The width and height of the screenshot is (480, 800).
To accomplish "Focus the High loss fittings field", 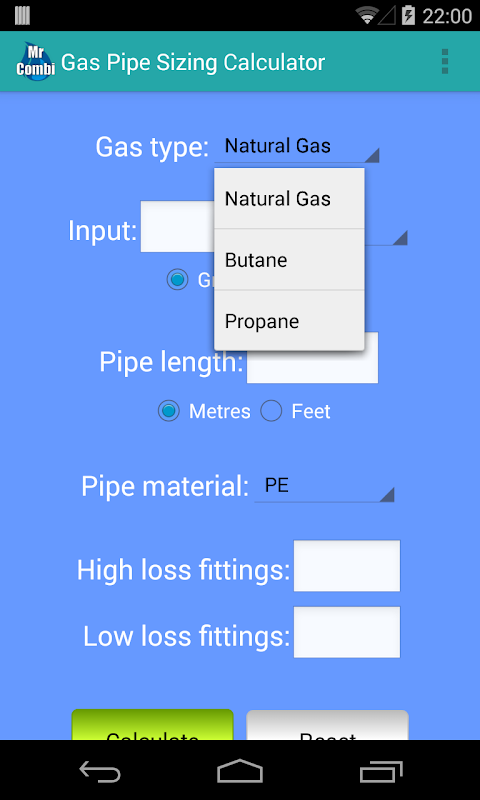I will pos(347,566).
